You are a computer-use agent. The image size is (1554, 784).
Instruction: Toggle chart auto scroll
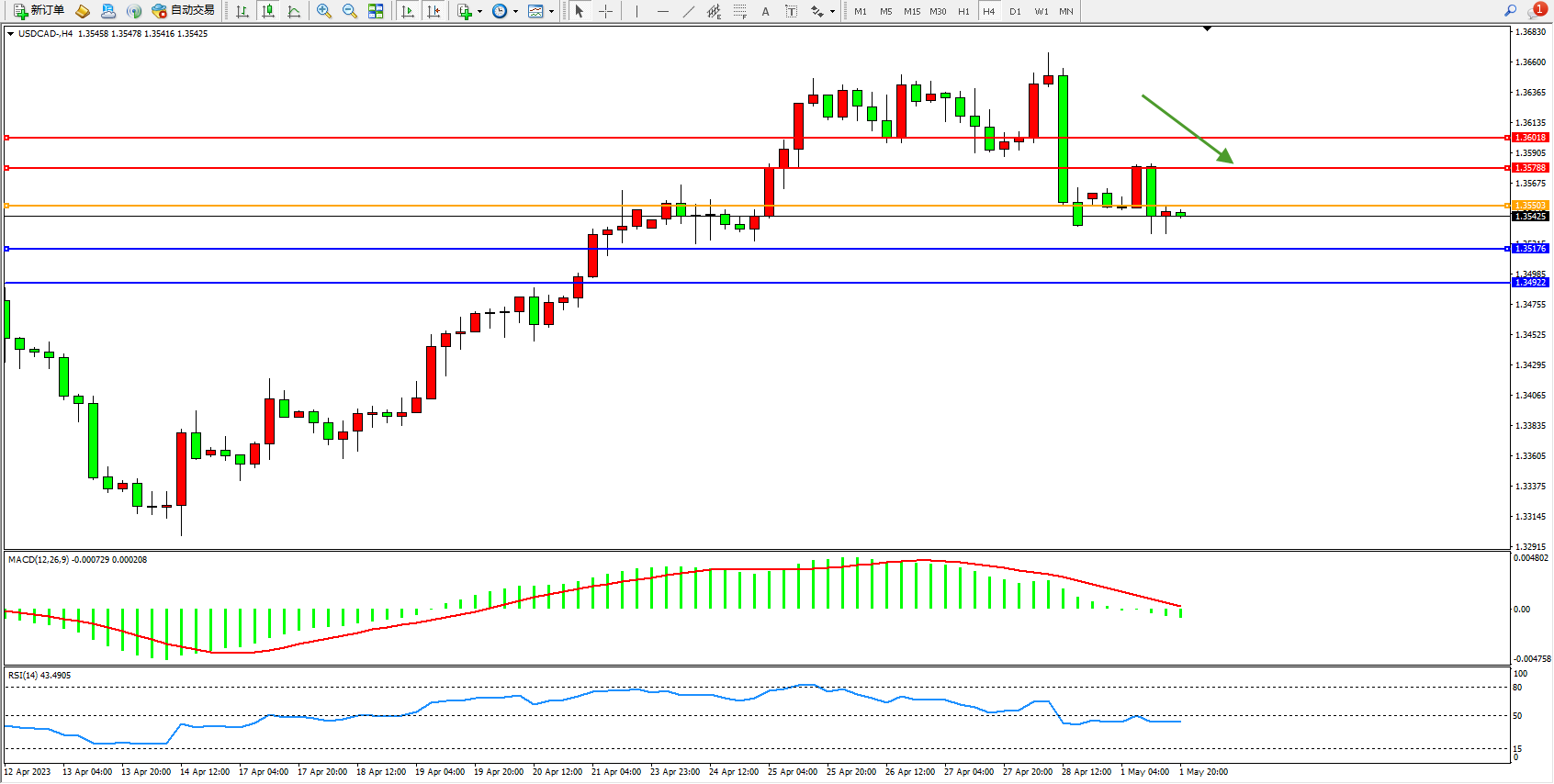tap(408, 11)
